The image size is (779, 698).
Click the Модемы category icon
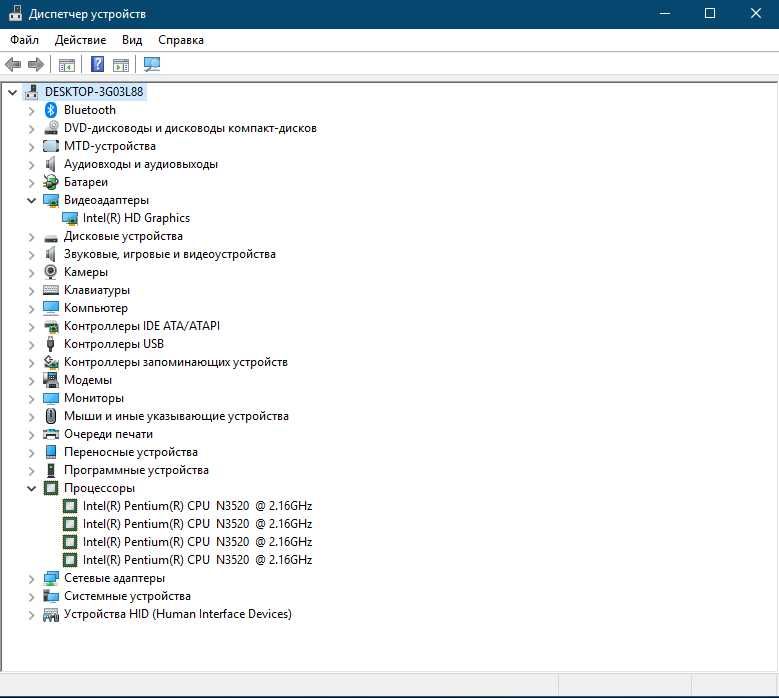(51, 380)
